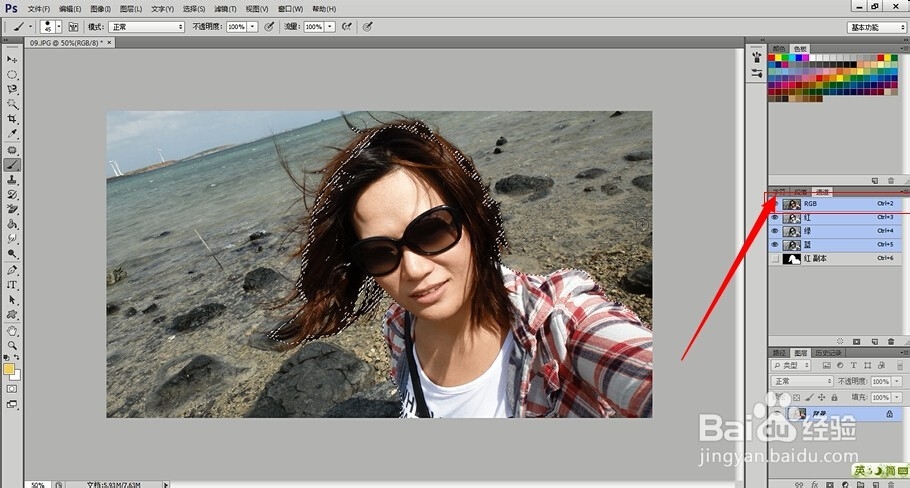Switch to the 路径 tab

[779, 353]
